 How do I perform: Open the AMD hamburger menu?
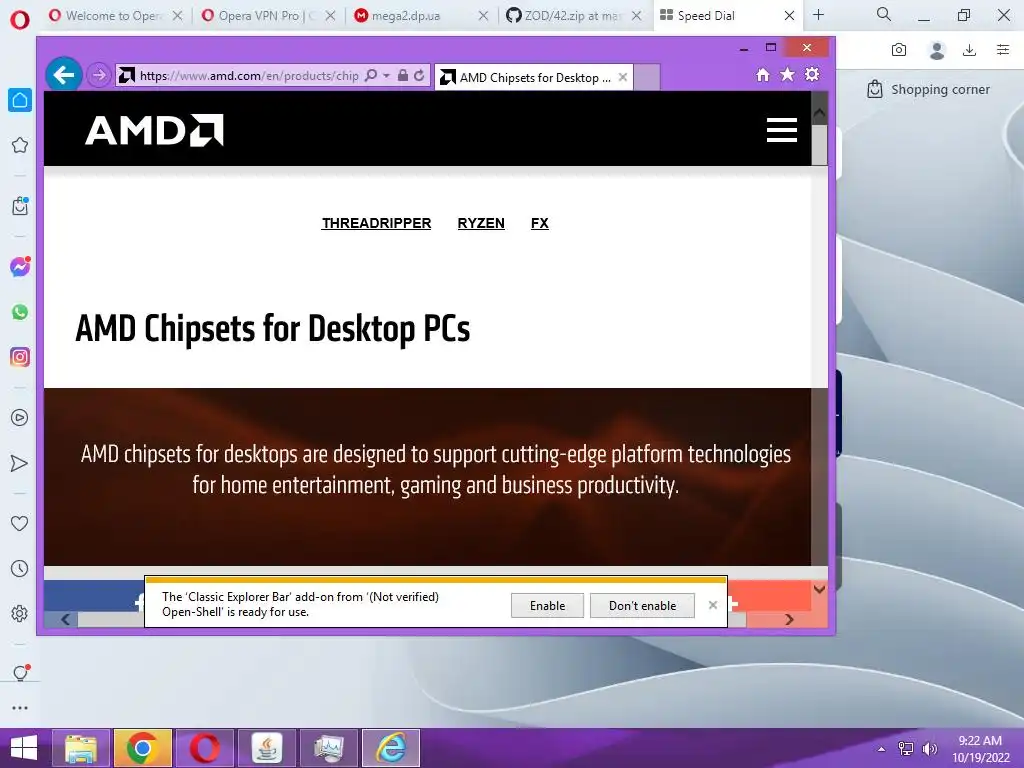(782, 130)
